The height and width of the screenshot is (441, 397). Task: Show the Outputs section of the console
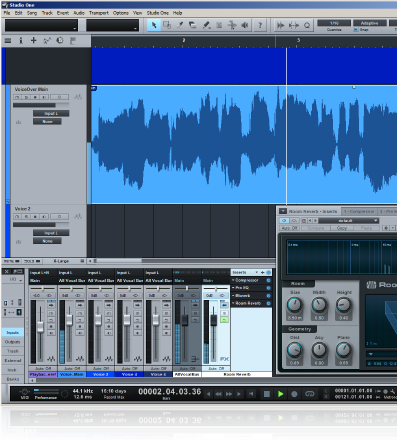point(13,342)
